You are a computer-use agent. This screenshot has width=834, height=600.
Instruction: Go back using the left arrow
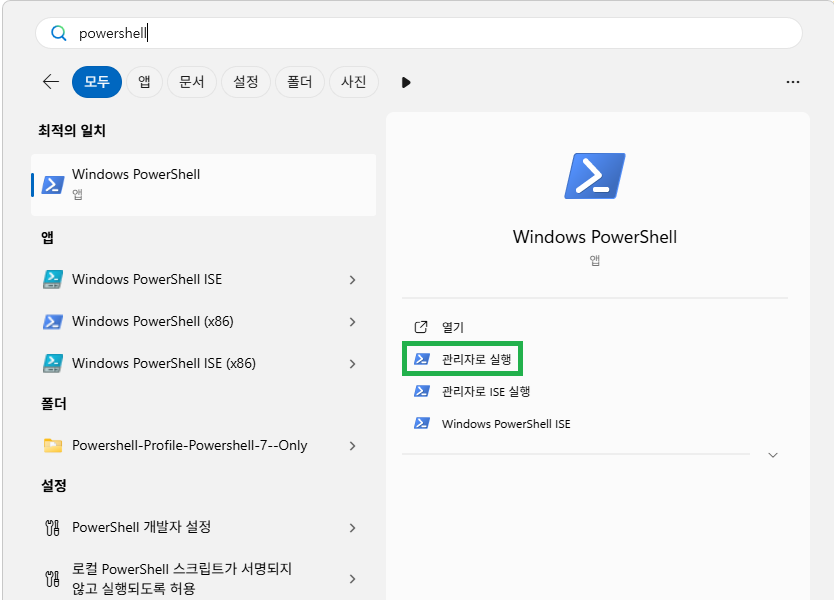tap(51, 82)
